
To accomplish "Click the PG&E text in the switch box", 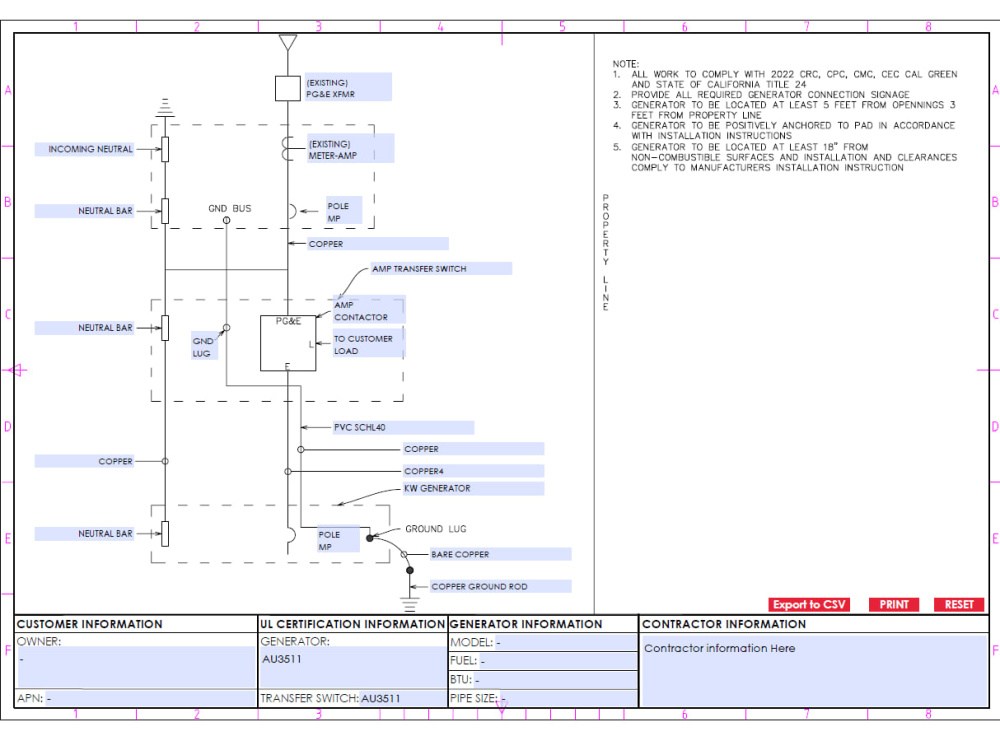I will 288,321.
